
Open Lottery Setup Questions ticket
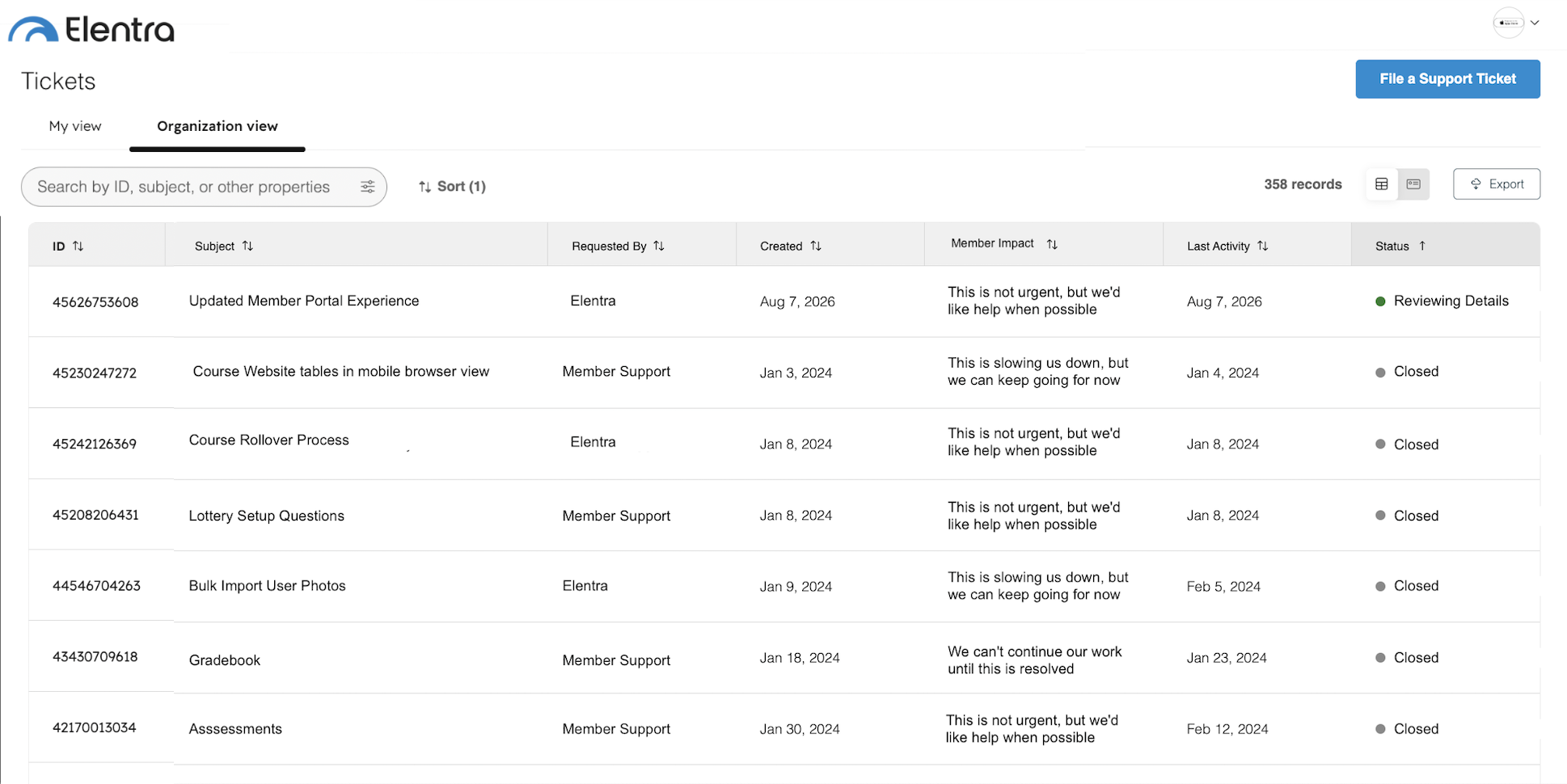point(267,516)
